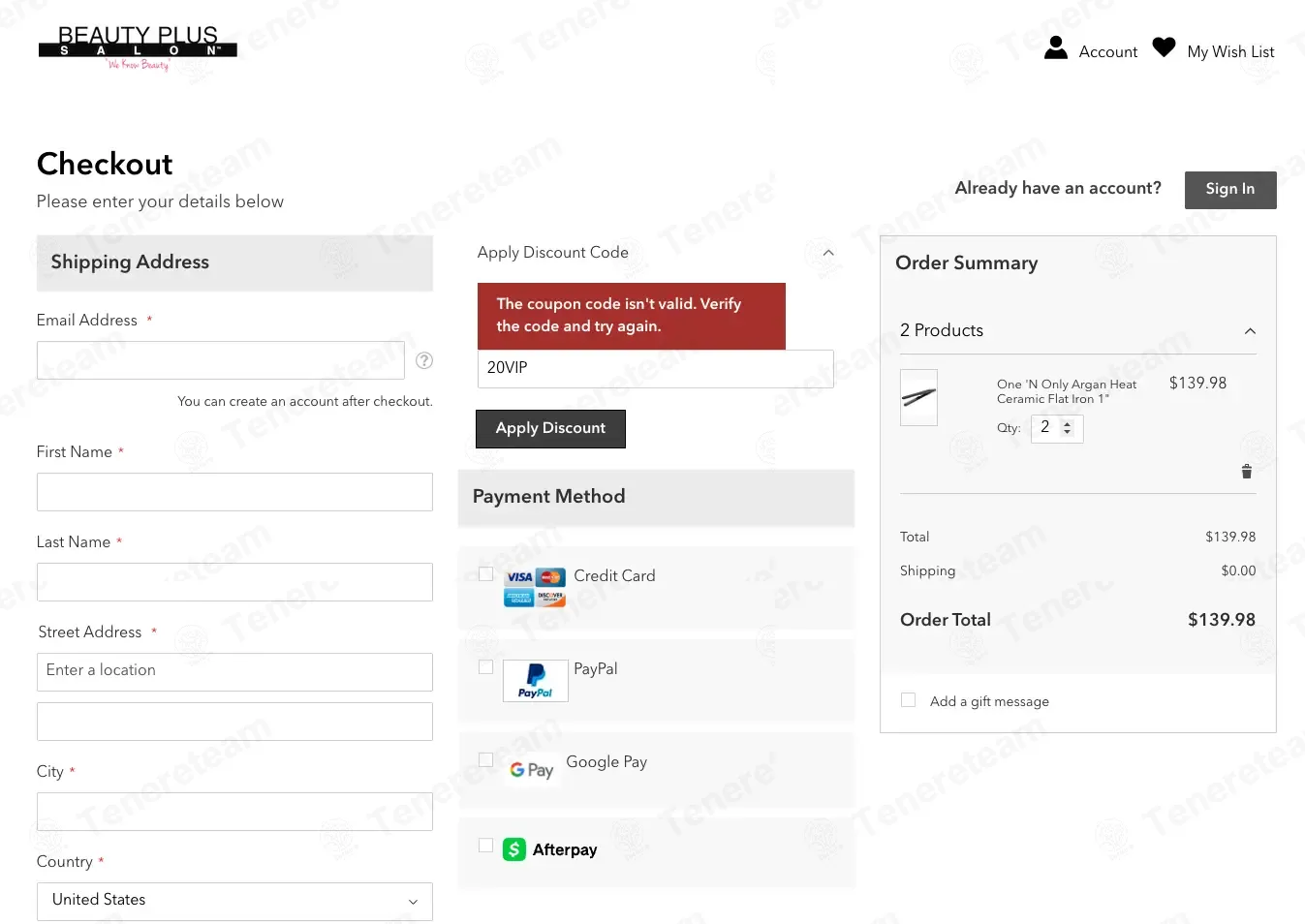This screenshot has width=1305, height=924.
Task: Enable the Add a gift message checkbox
Action: [x=909, y=700]
